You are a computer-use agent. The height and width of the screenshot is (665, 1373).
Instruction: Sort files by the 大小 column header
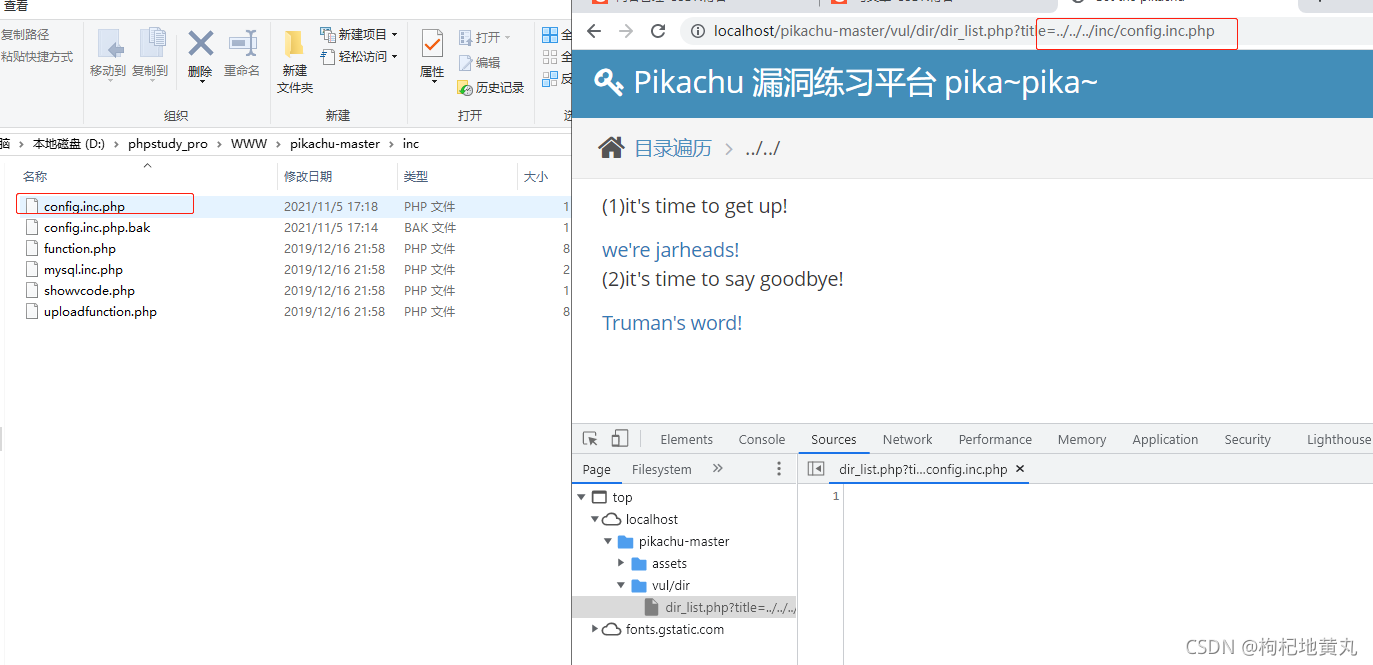(536, 177)
